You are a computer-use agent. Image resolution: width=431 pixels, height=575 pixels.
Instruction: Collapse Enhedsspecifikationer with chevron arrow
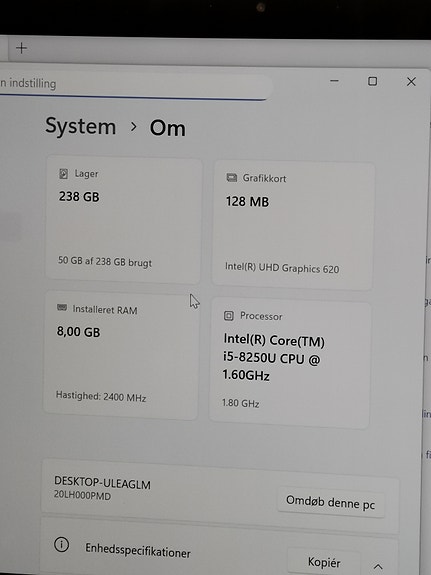point(378,567)
